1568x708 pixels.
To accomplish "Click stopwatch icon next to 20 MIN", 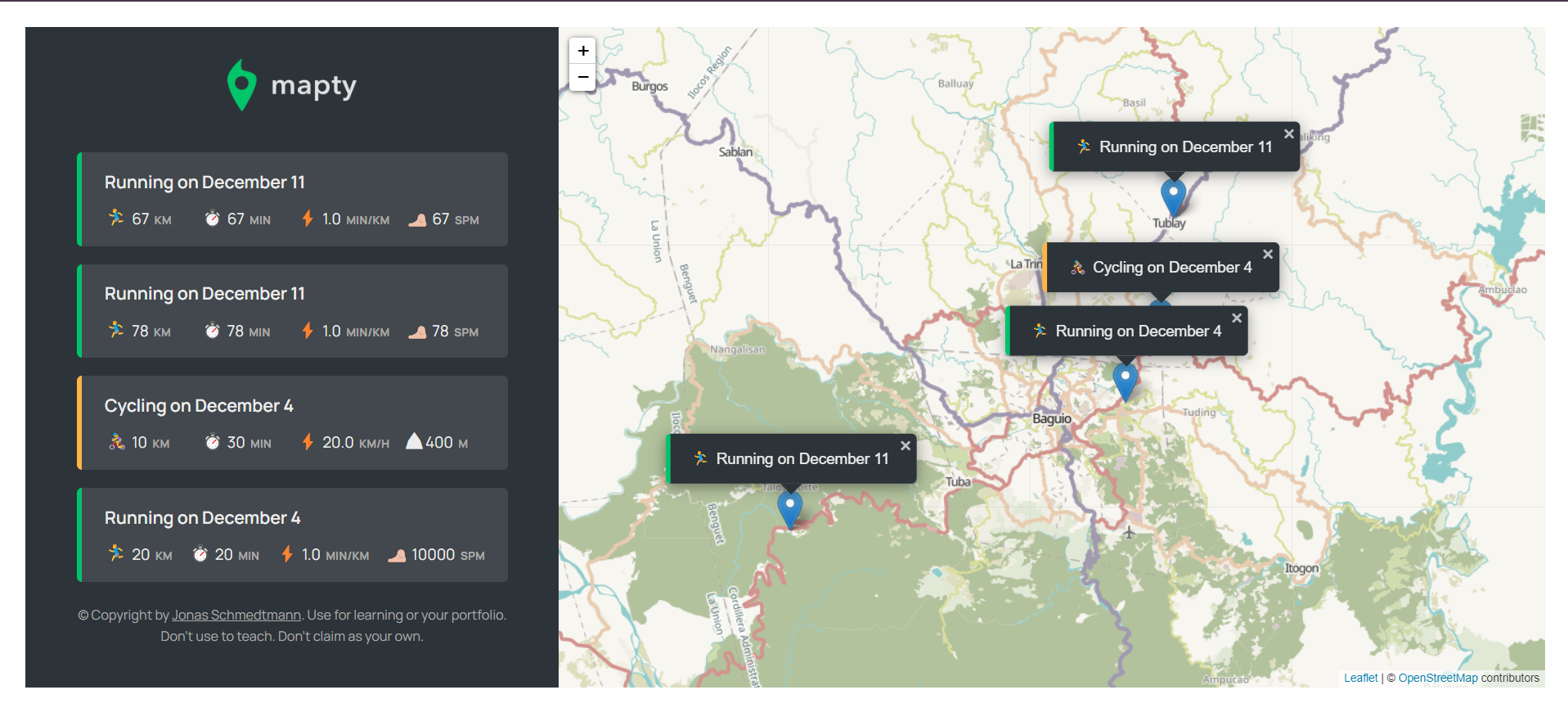I will pos(200,554).
